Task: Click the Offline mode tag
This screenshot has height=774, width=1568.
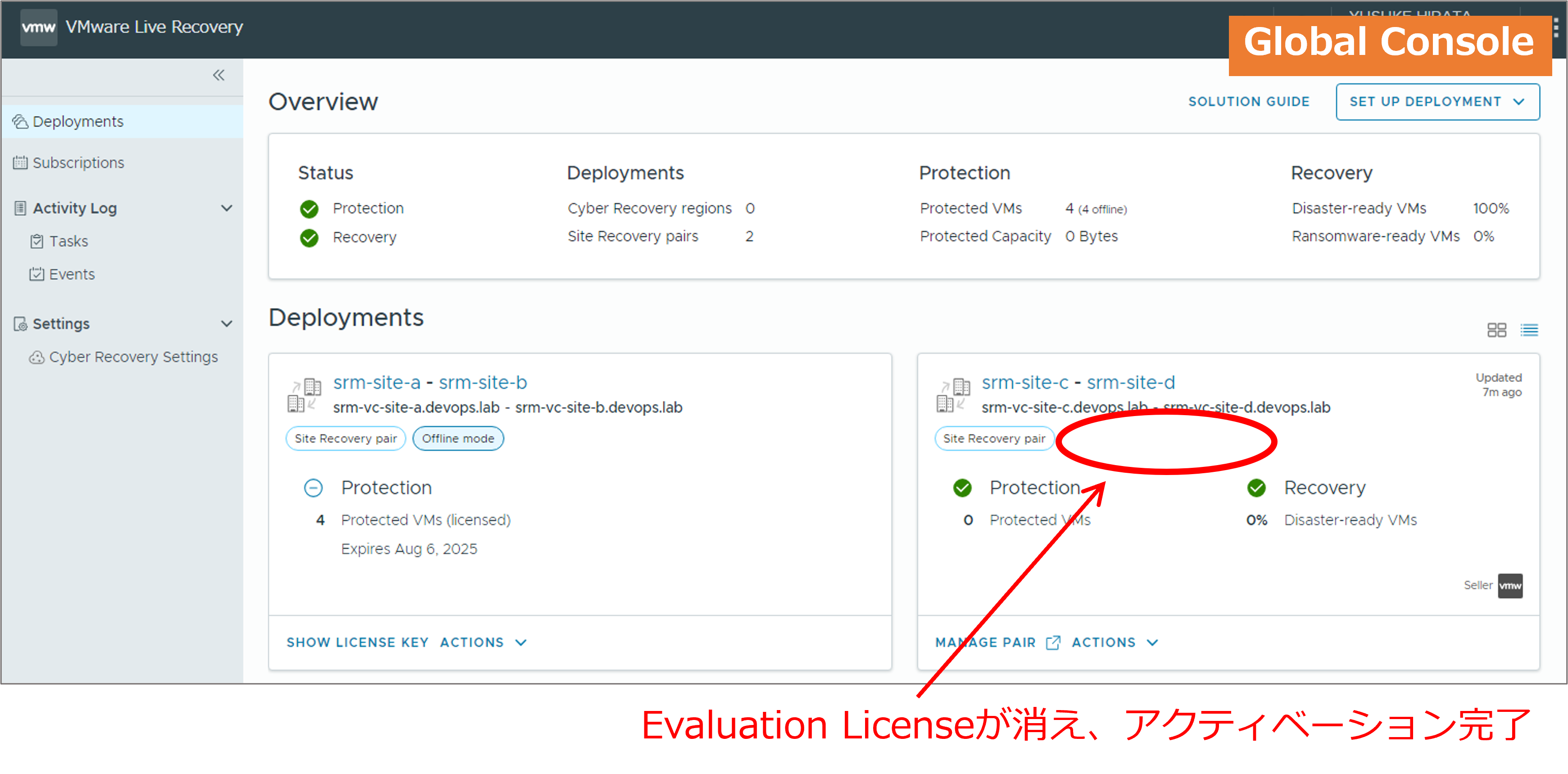Action: click(x=458, y=439)
